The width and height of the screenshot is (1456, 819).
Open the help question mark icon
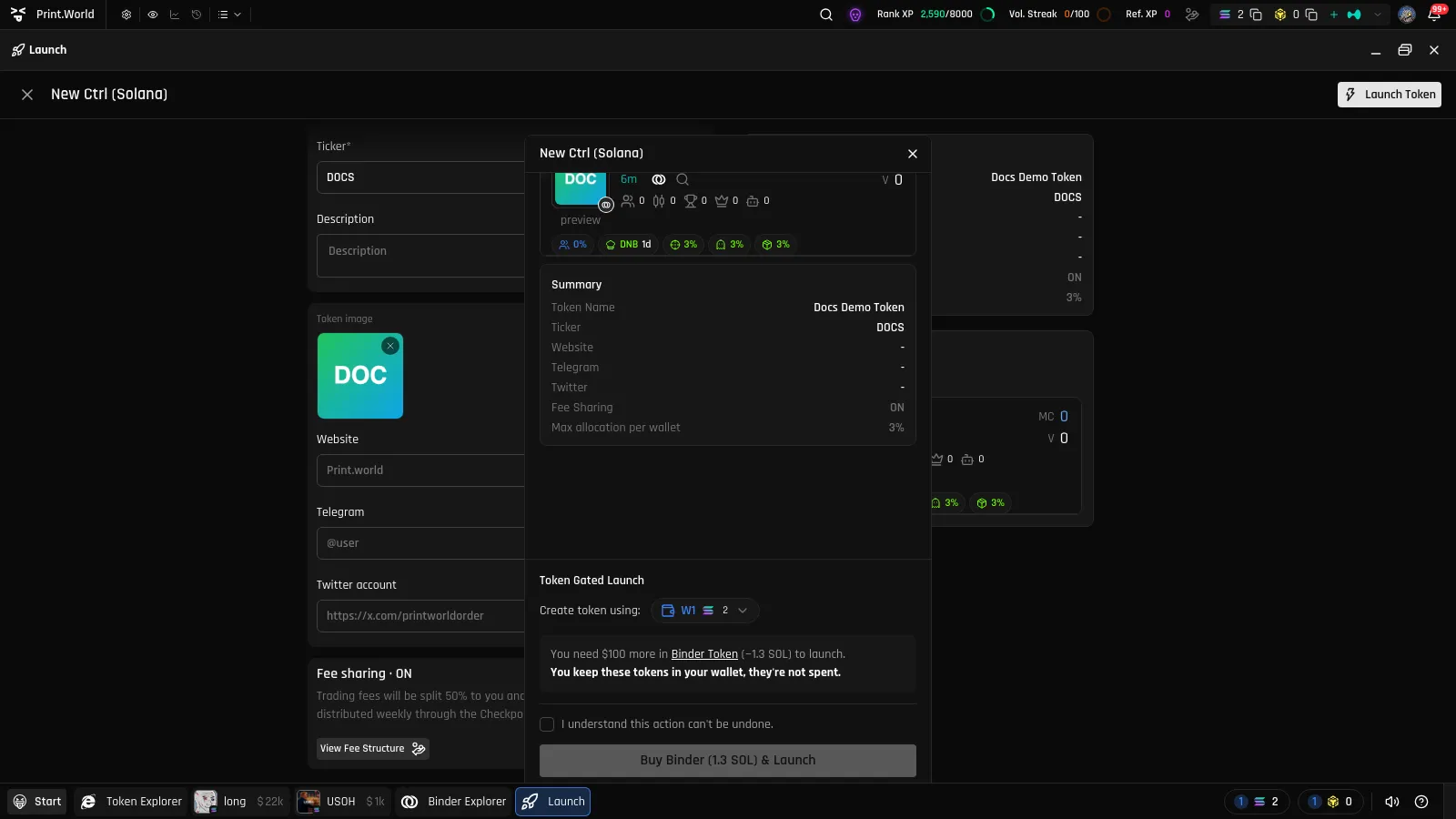tap(1421, 802)
